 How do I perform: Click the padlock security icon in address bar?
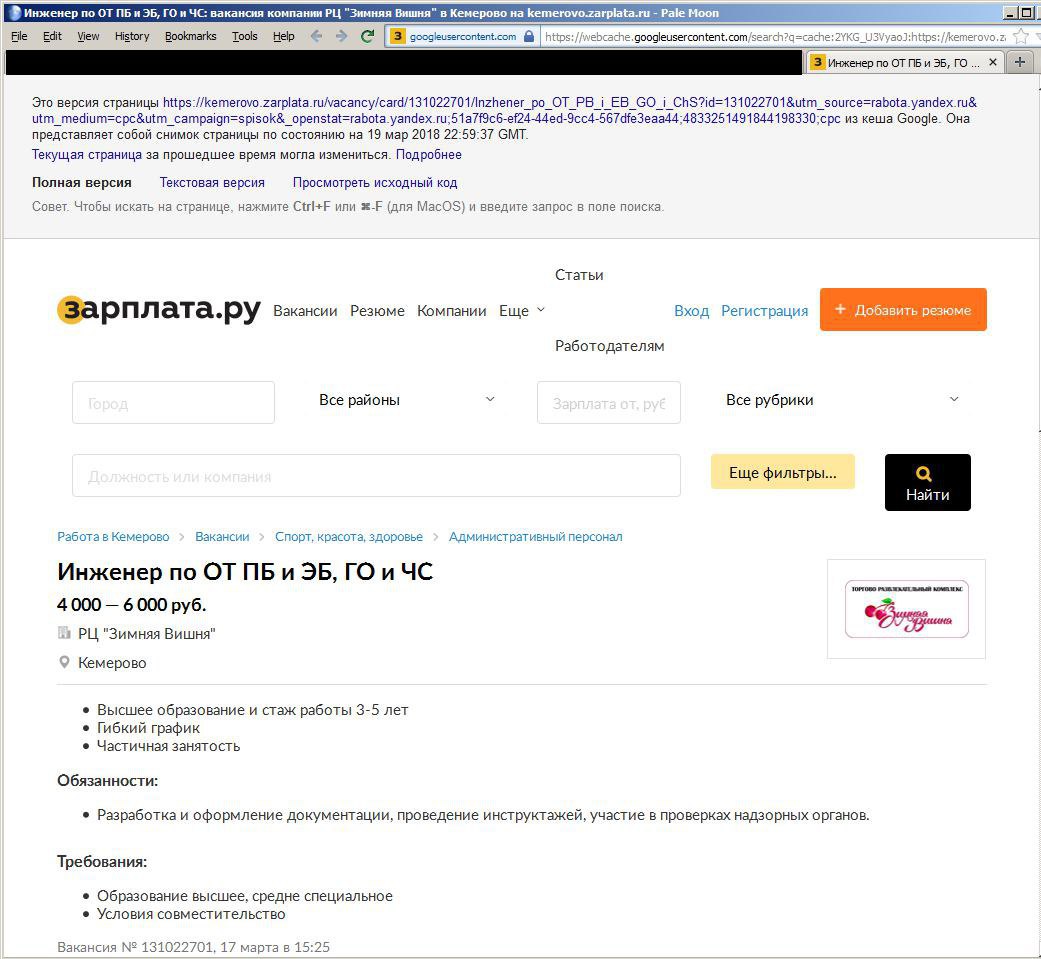pos(529,36)
